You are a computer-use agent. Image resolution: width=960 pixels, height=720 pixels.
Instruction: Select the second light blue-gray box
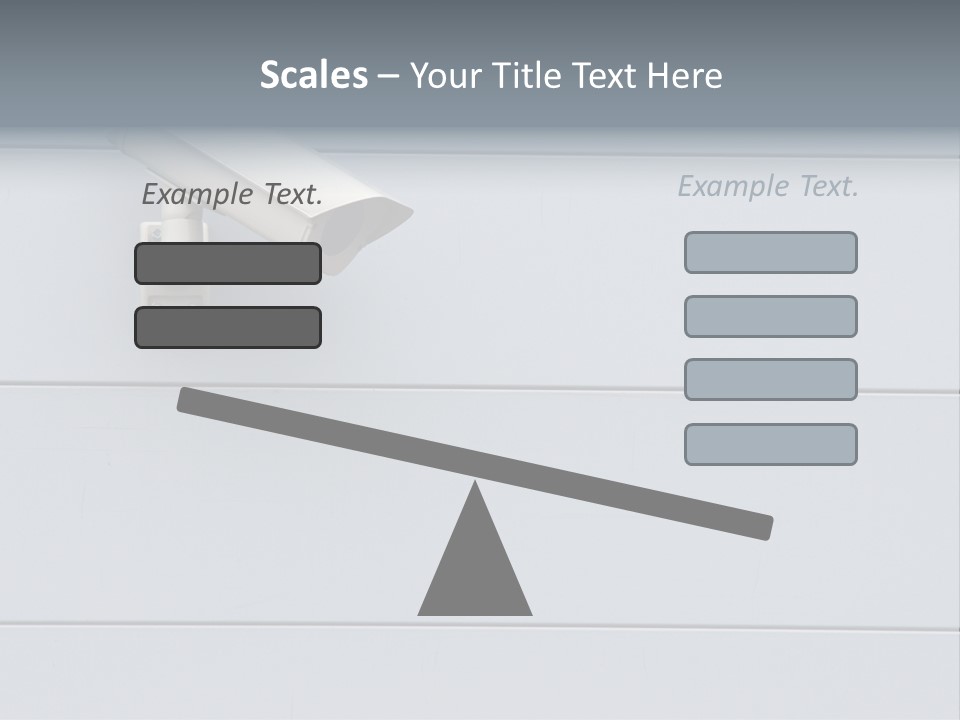[x=770, y=316]
